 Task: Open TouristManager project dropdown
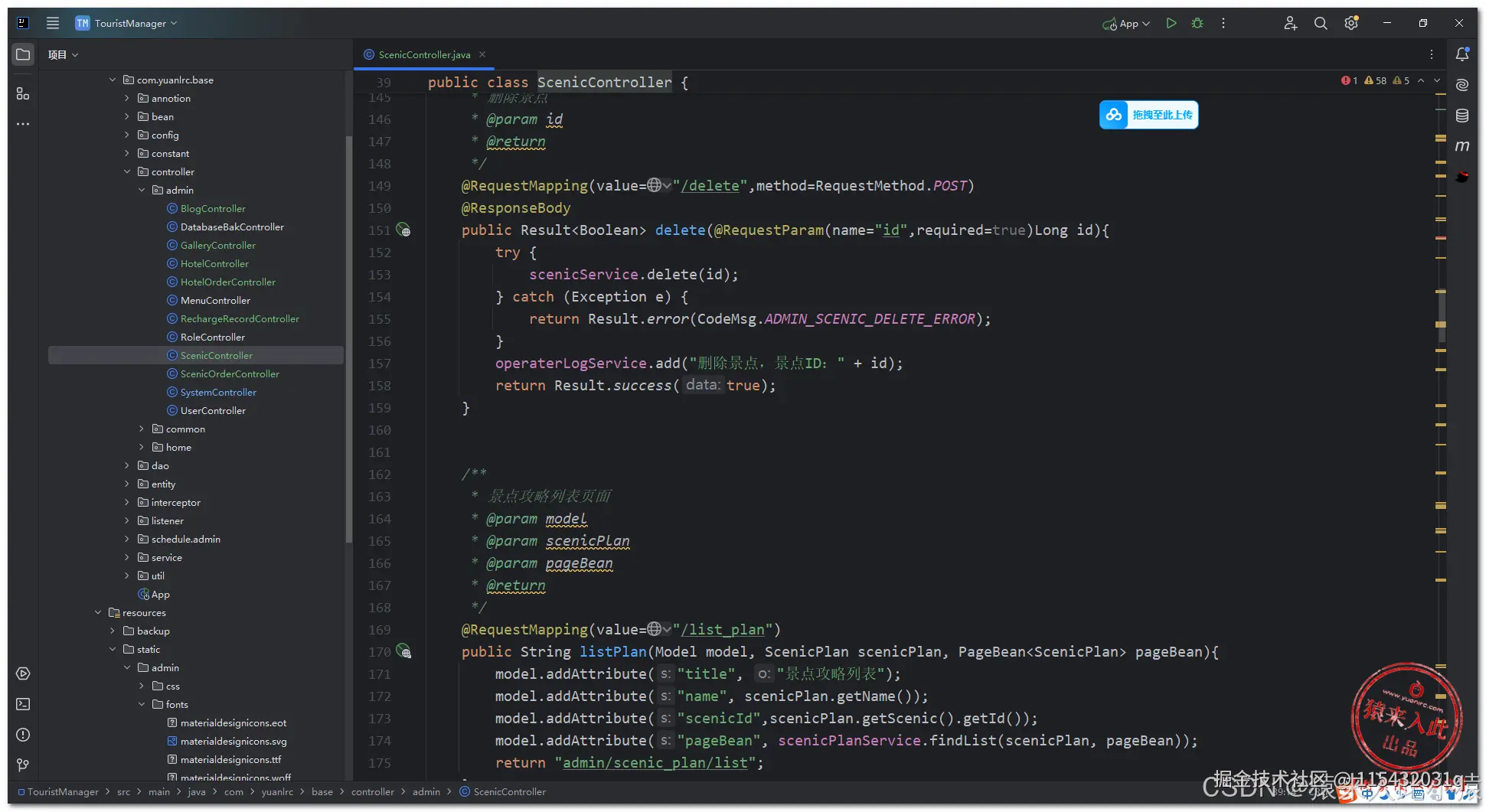[x=126, y=23]
